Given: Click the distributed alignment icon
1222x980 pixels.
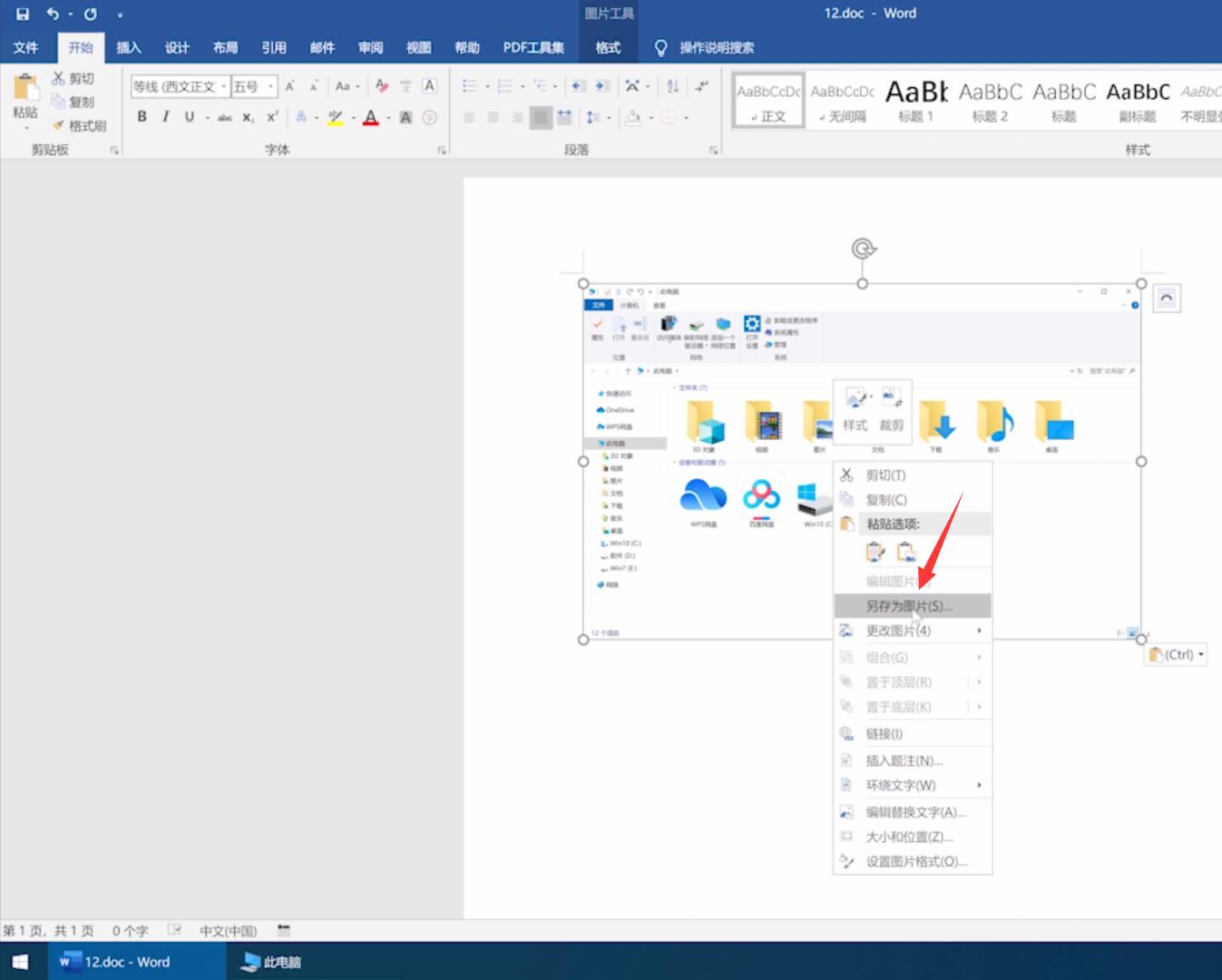Looking at the screenshot, I should coord(564,117).
